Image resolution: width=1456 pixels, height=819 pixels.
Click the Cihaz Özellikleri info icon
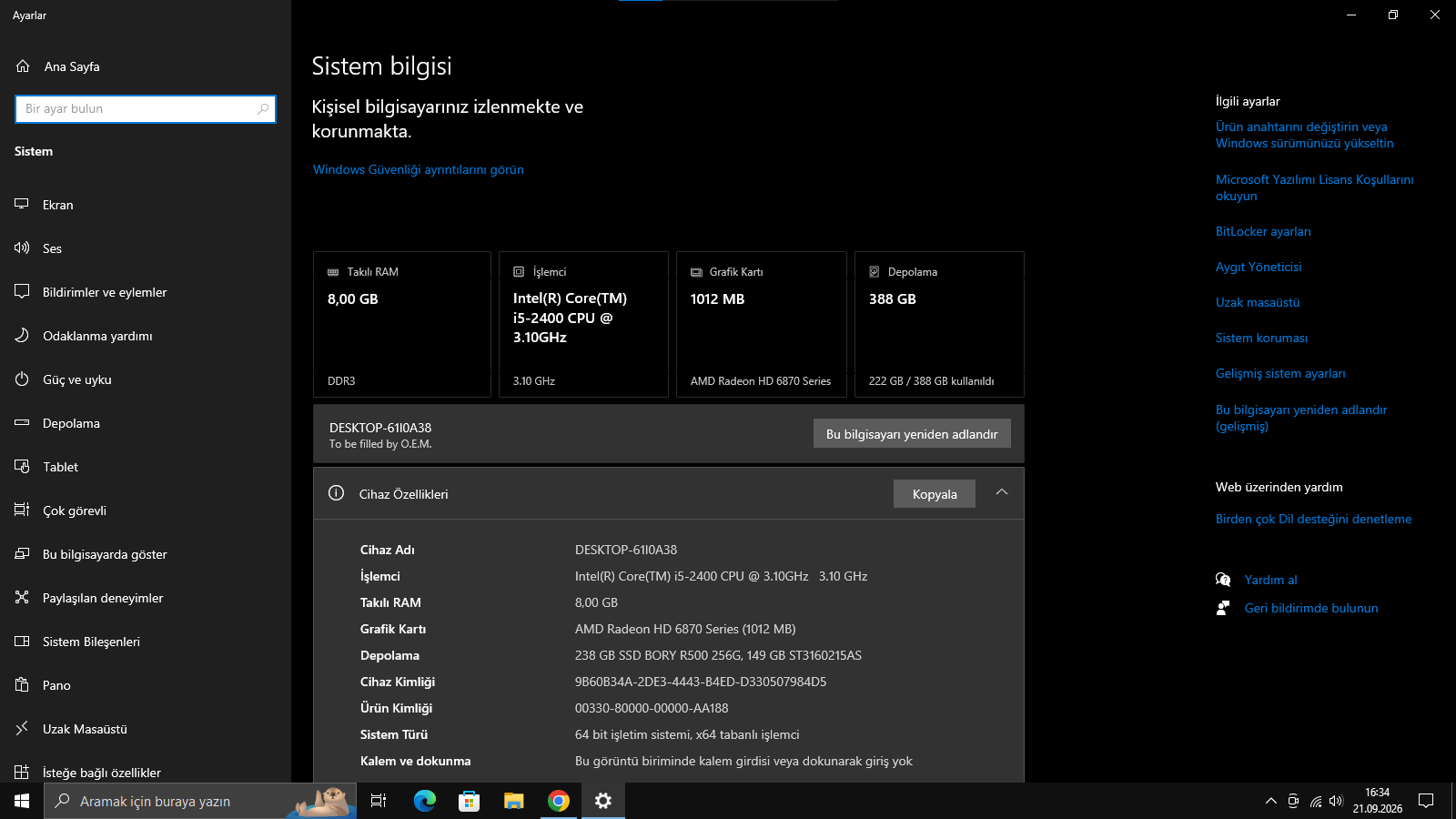pyautogui.click(x=336, y=493)
